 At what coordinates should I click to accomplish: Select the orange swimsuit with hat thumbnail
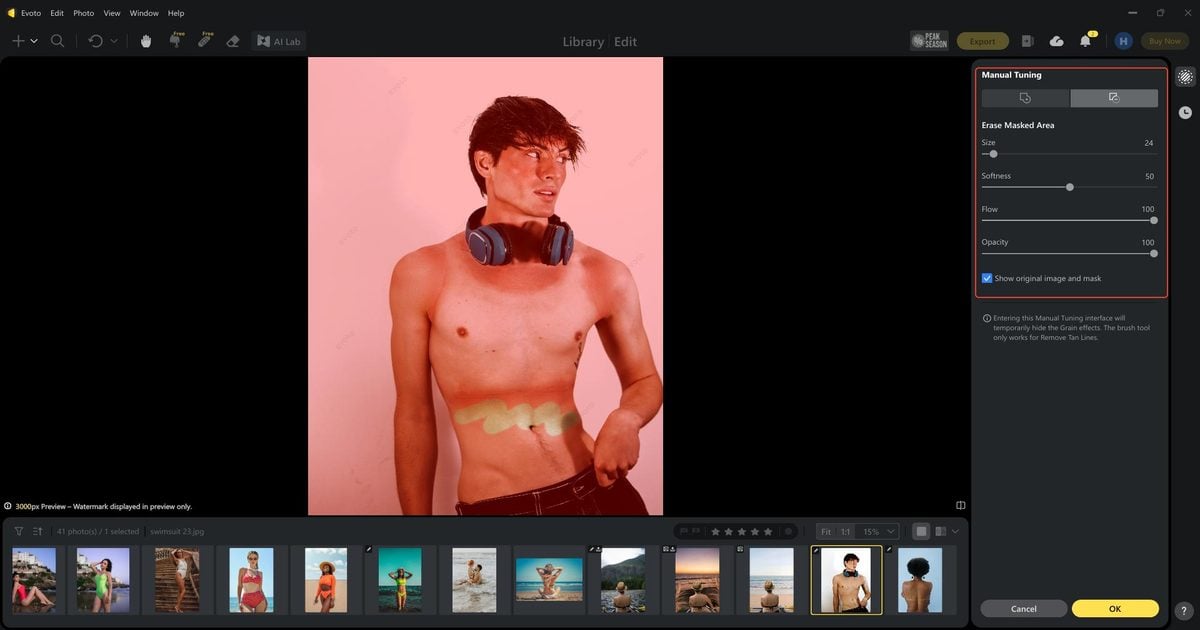coord(326,580)
